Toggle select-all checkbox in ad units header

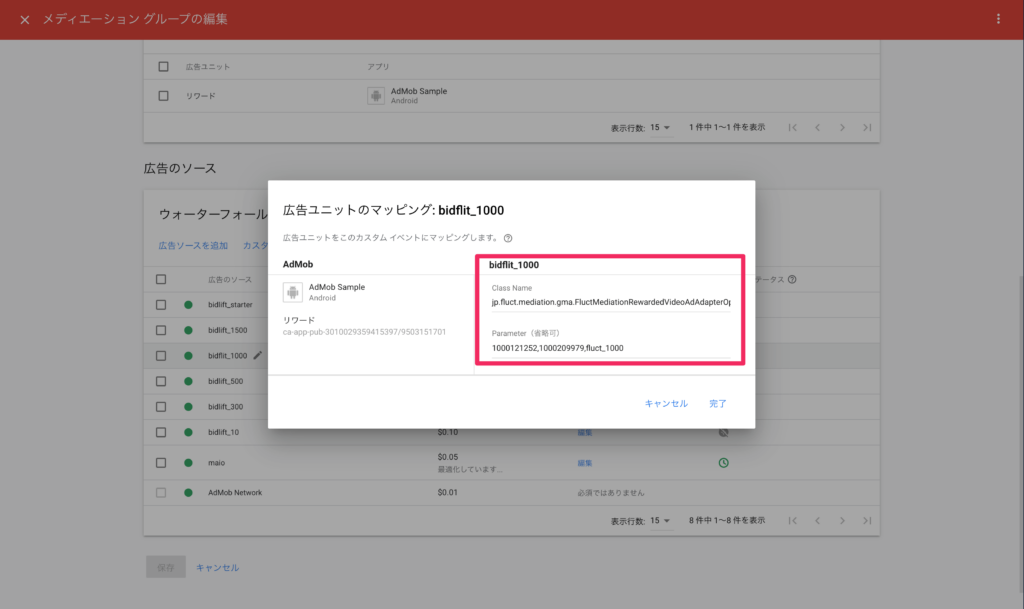(163, 67)
